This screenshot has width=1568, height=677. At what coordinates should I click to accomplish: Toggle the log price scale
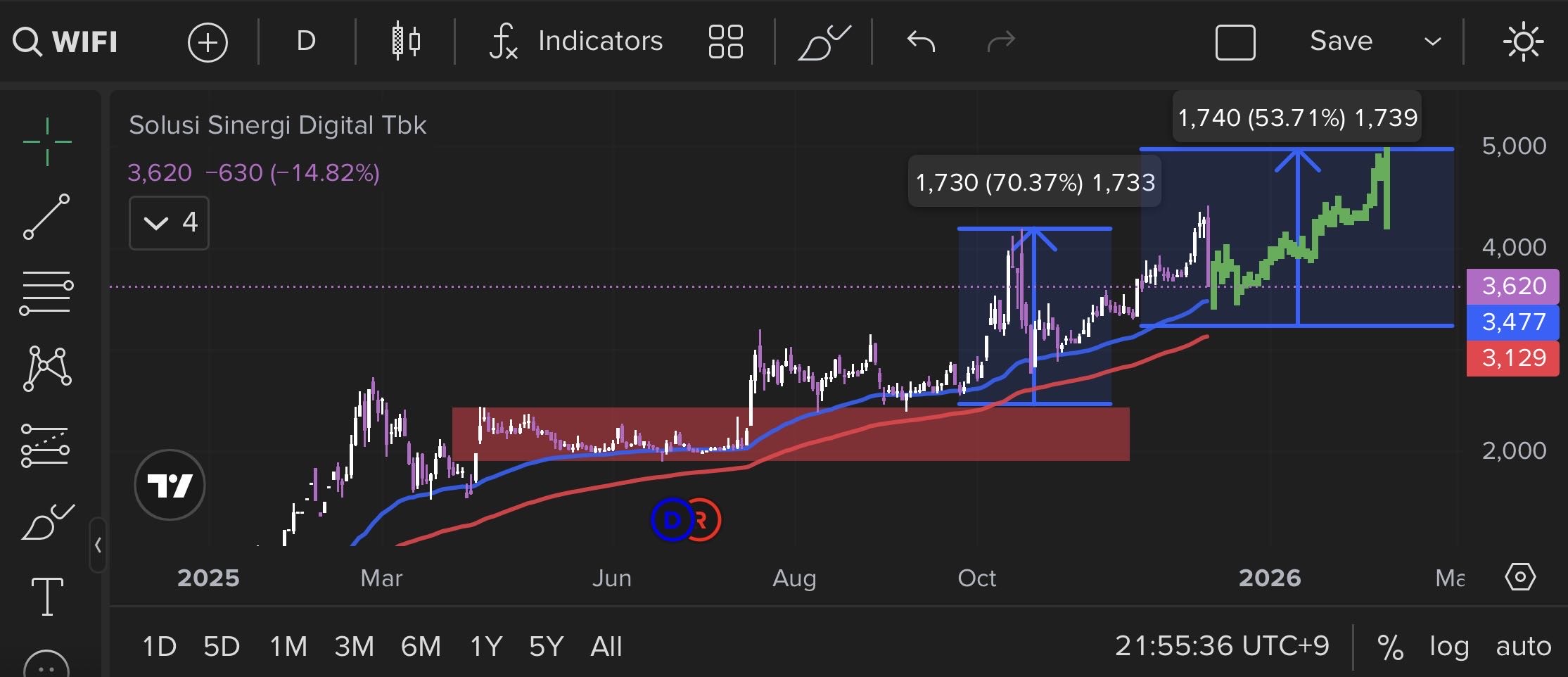tap(1449, 646)
